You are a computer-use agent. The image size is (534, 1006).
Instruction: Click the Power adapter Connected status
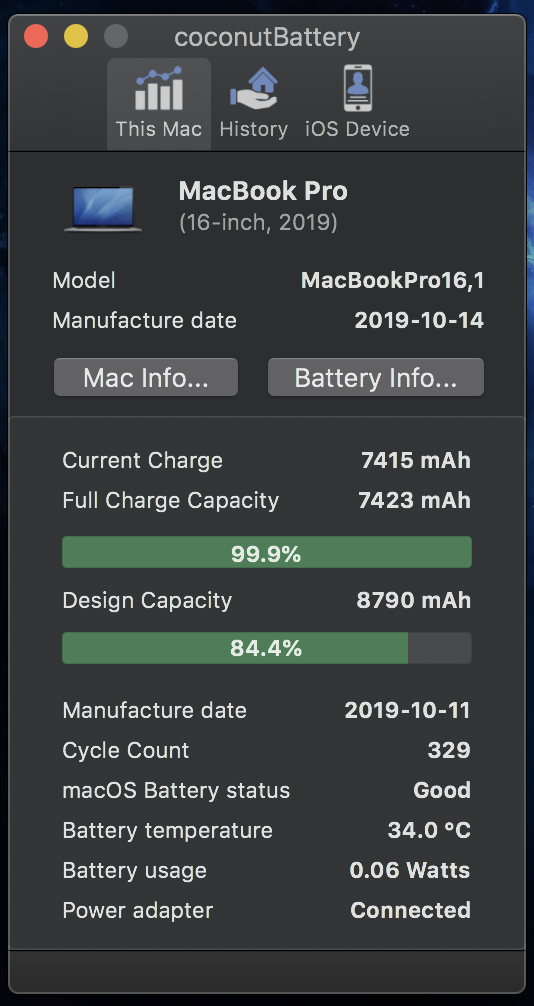click(411, 910)
